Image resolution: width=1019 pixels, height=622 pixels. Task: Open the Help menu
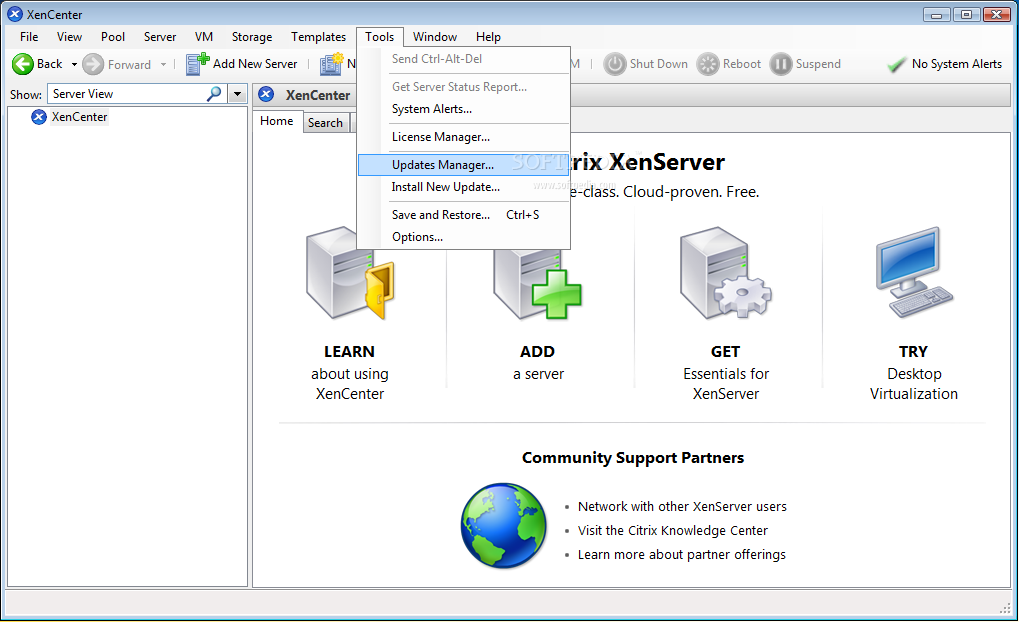[488, 37]
